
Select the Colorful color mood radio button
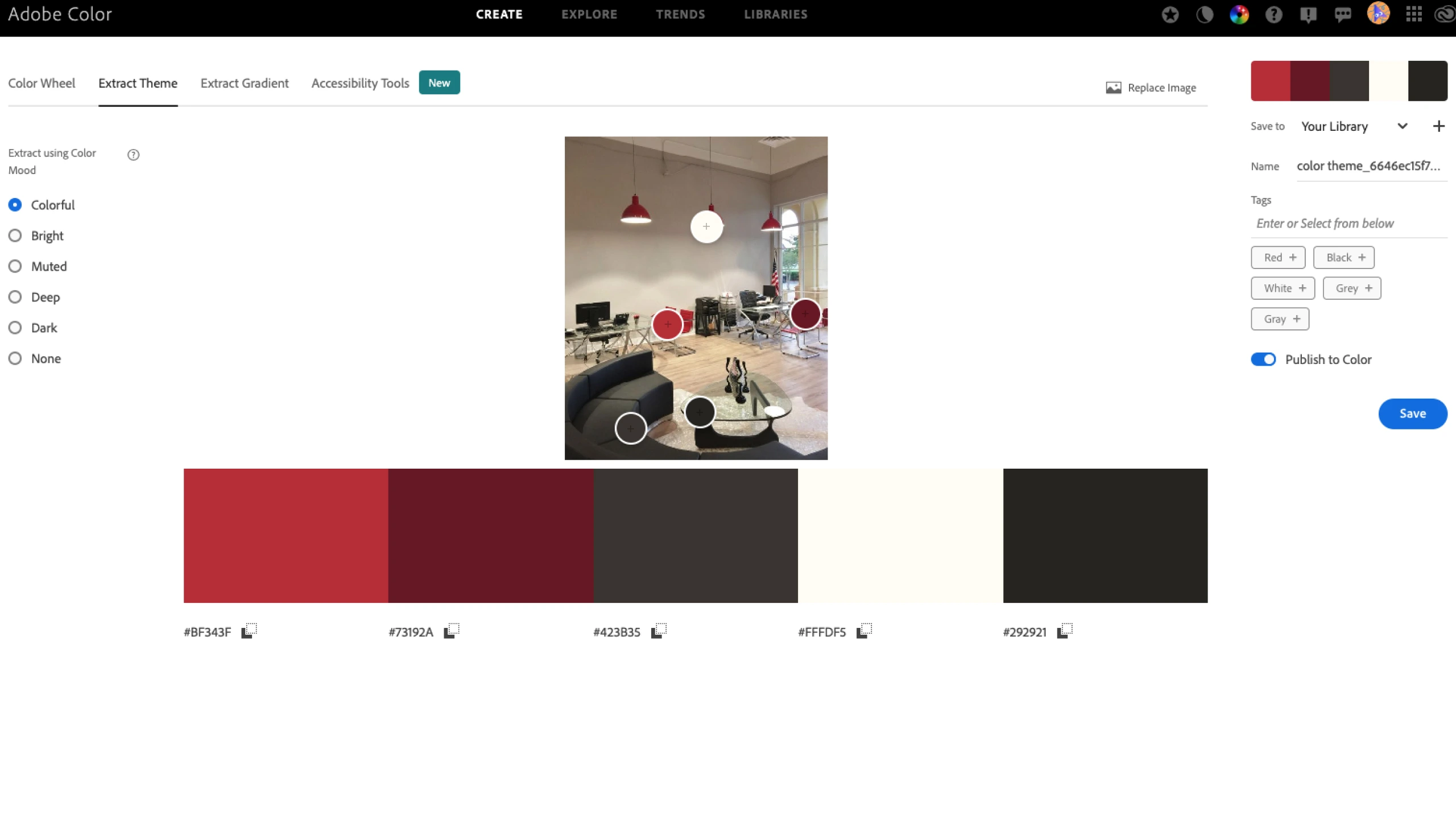[x=15, y=205]
